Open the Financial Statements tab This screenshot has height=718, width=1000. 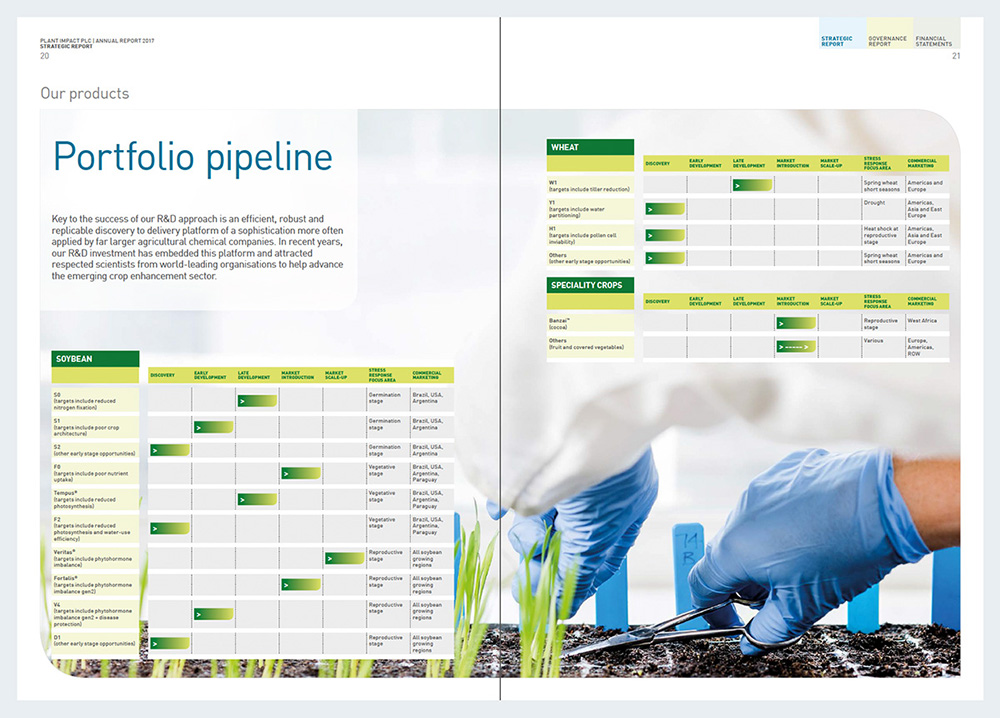point(935,38)
